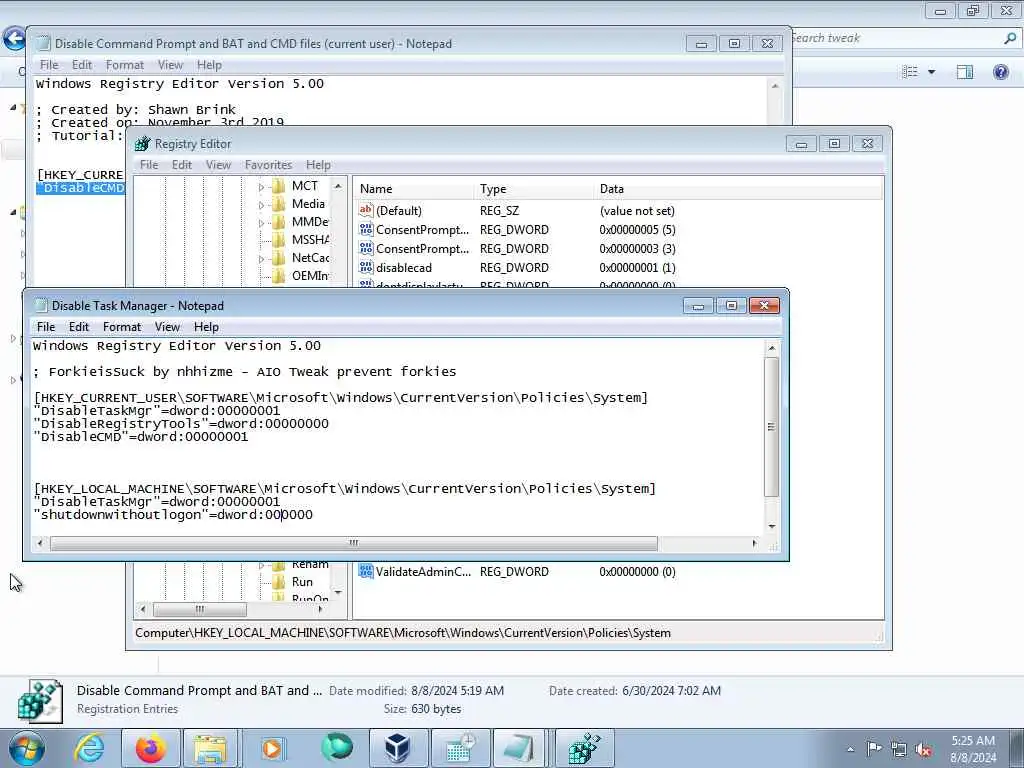Launch Windows Media Player from taskbar
1024x768 pixels.
[272, 748]
